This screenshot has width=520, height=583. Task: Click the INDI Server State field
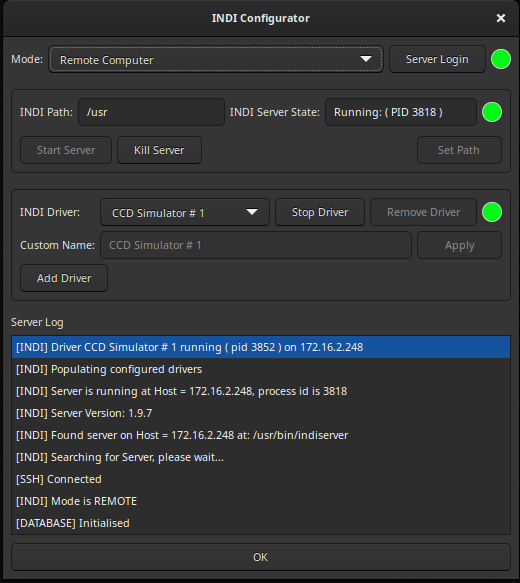coord(401,112)
